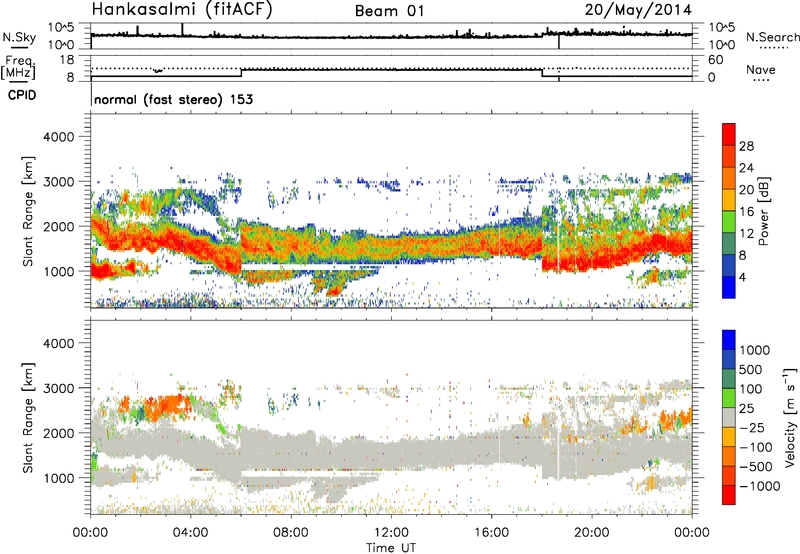Click the right '10^0' noise axis tick

721,44
